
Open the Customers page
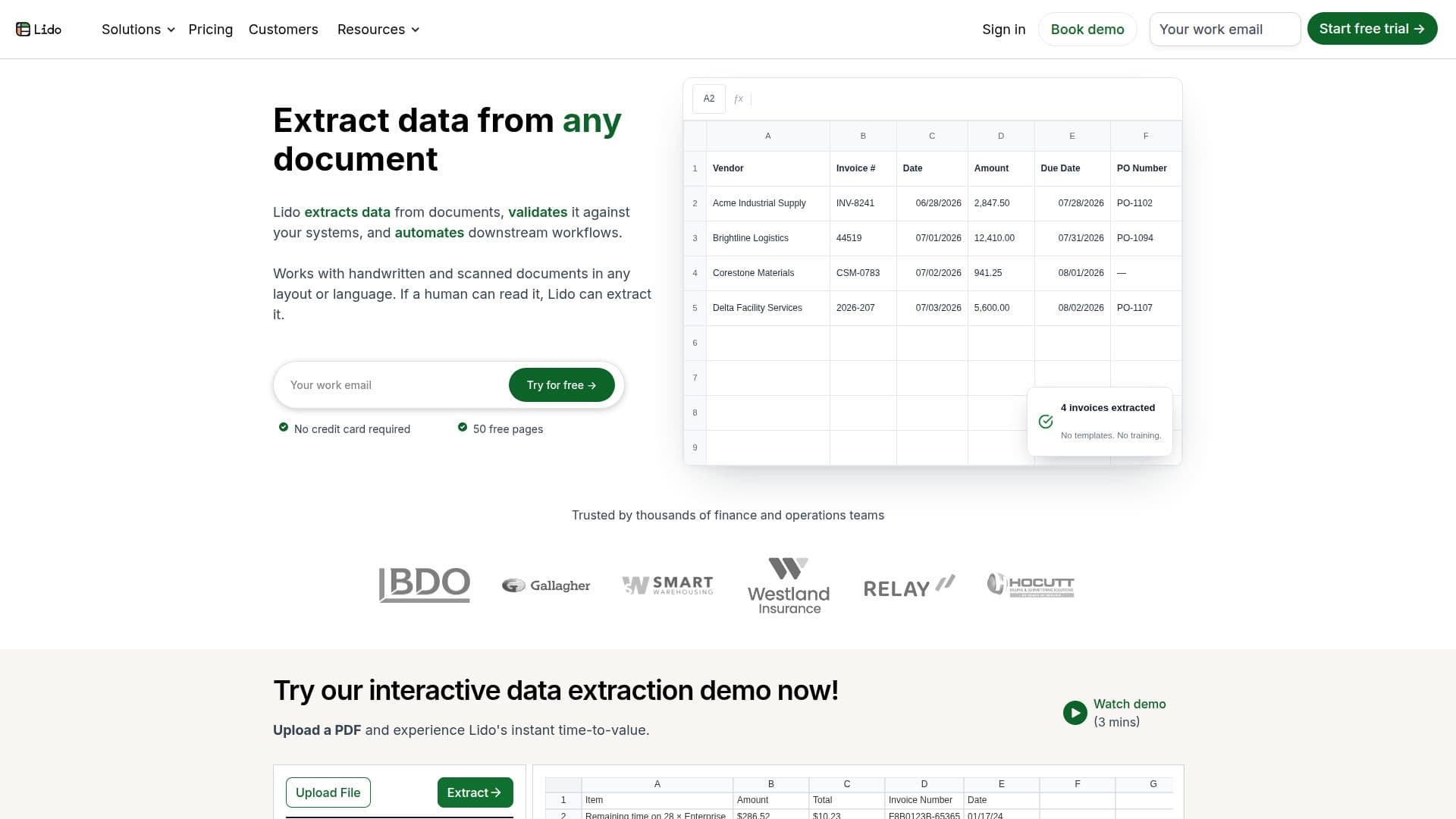tap(284, 30)
